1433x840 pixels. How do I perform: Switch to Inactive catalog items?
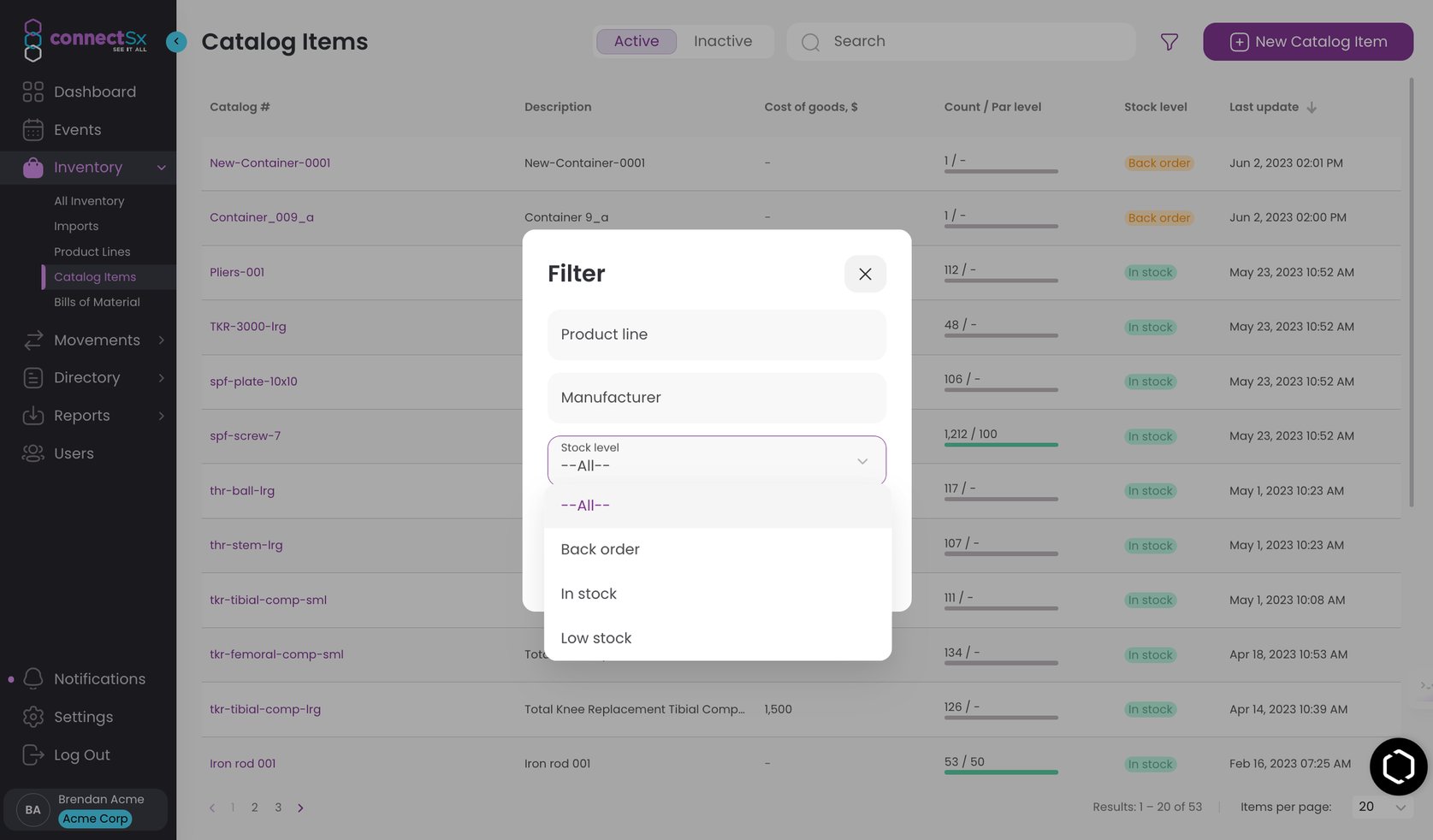(x=722, y=41)
